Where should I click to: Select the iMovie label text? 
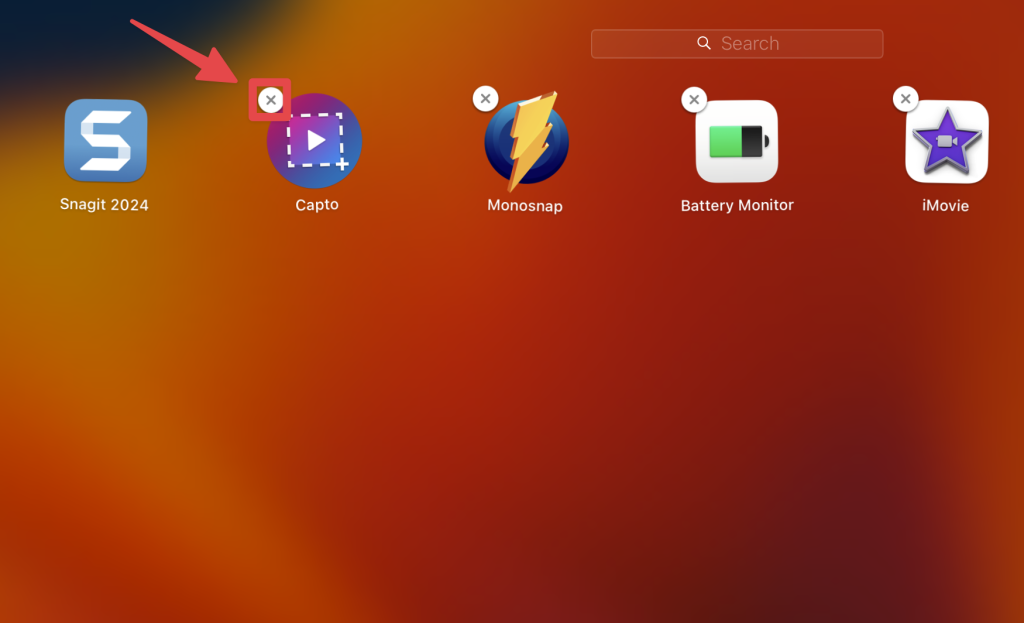pos(946,206)
